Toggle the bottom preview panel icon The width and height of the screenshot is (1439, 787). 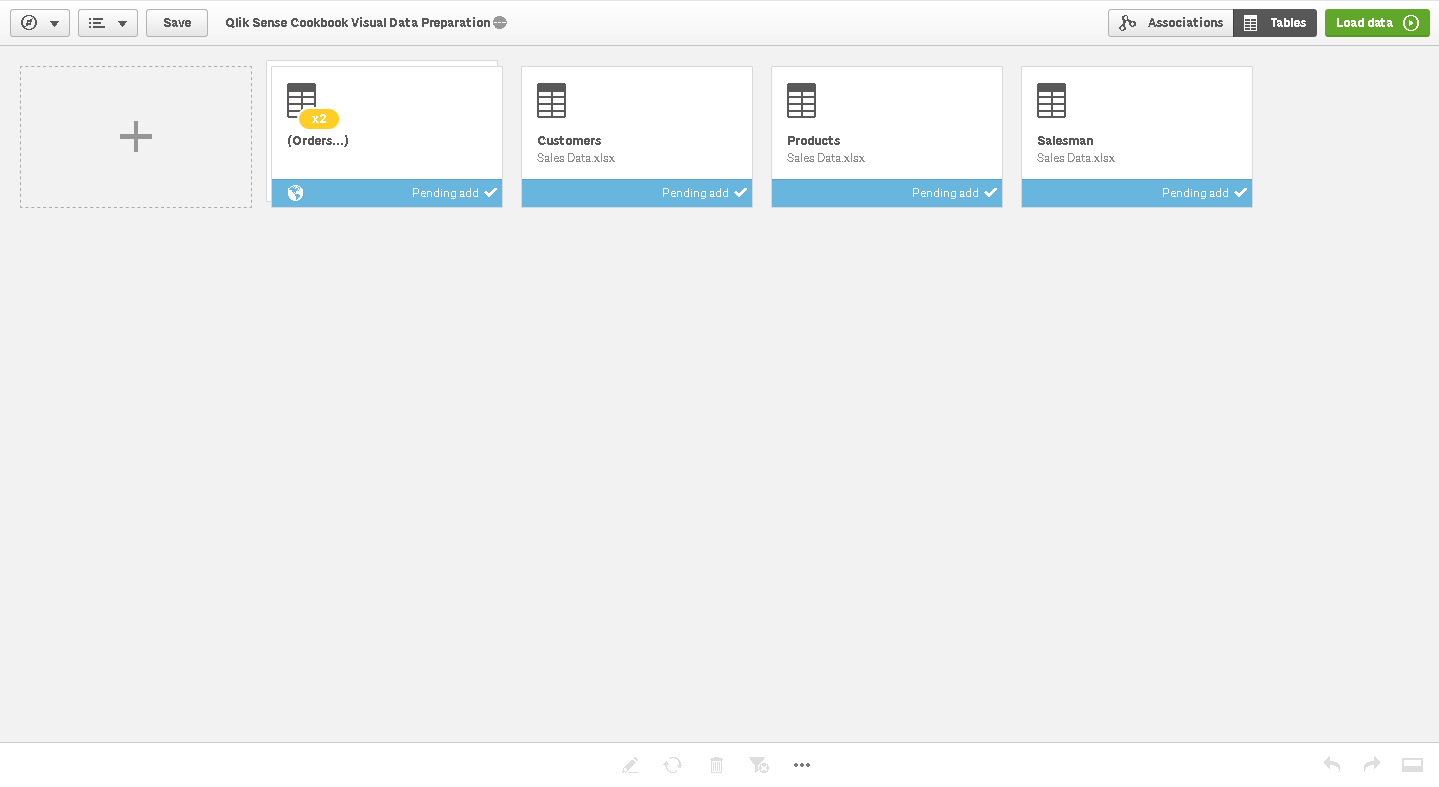tap(1412, 765)
